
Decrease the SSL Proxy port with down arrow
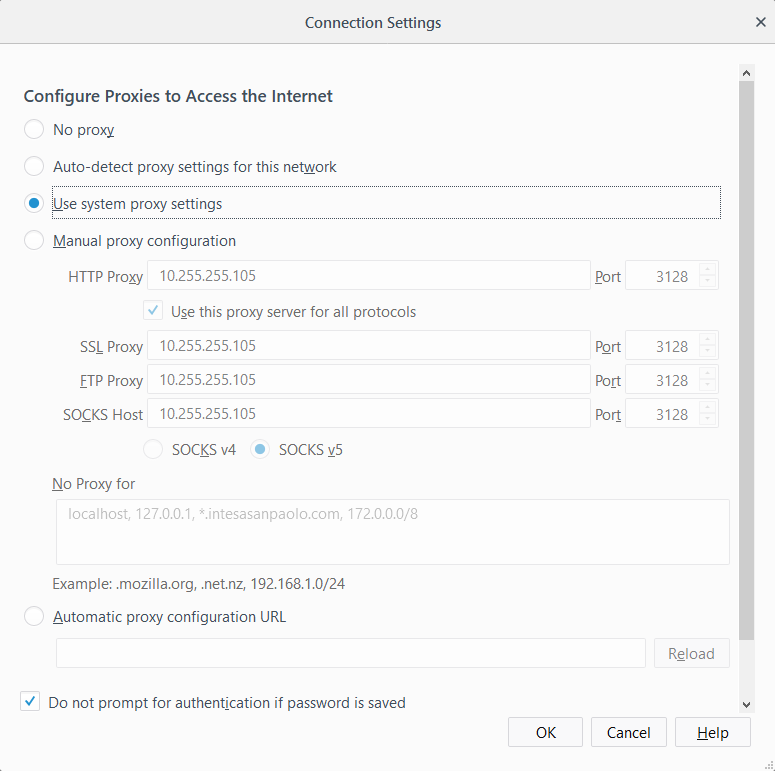(707, 351)
